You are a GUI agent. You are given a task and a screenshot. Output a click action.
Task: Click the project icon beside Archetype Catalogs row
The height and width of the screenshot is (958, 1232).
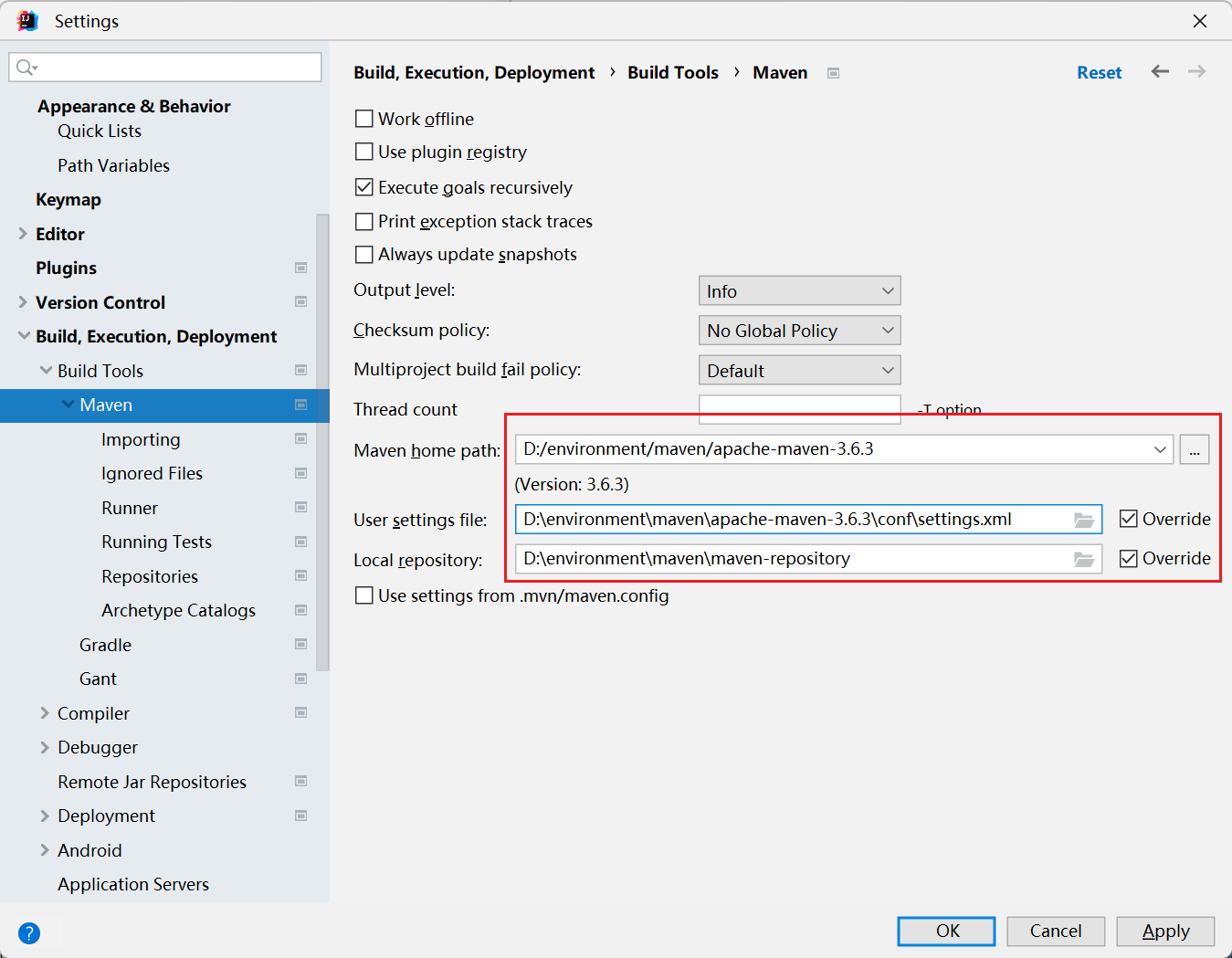[300, 610]
